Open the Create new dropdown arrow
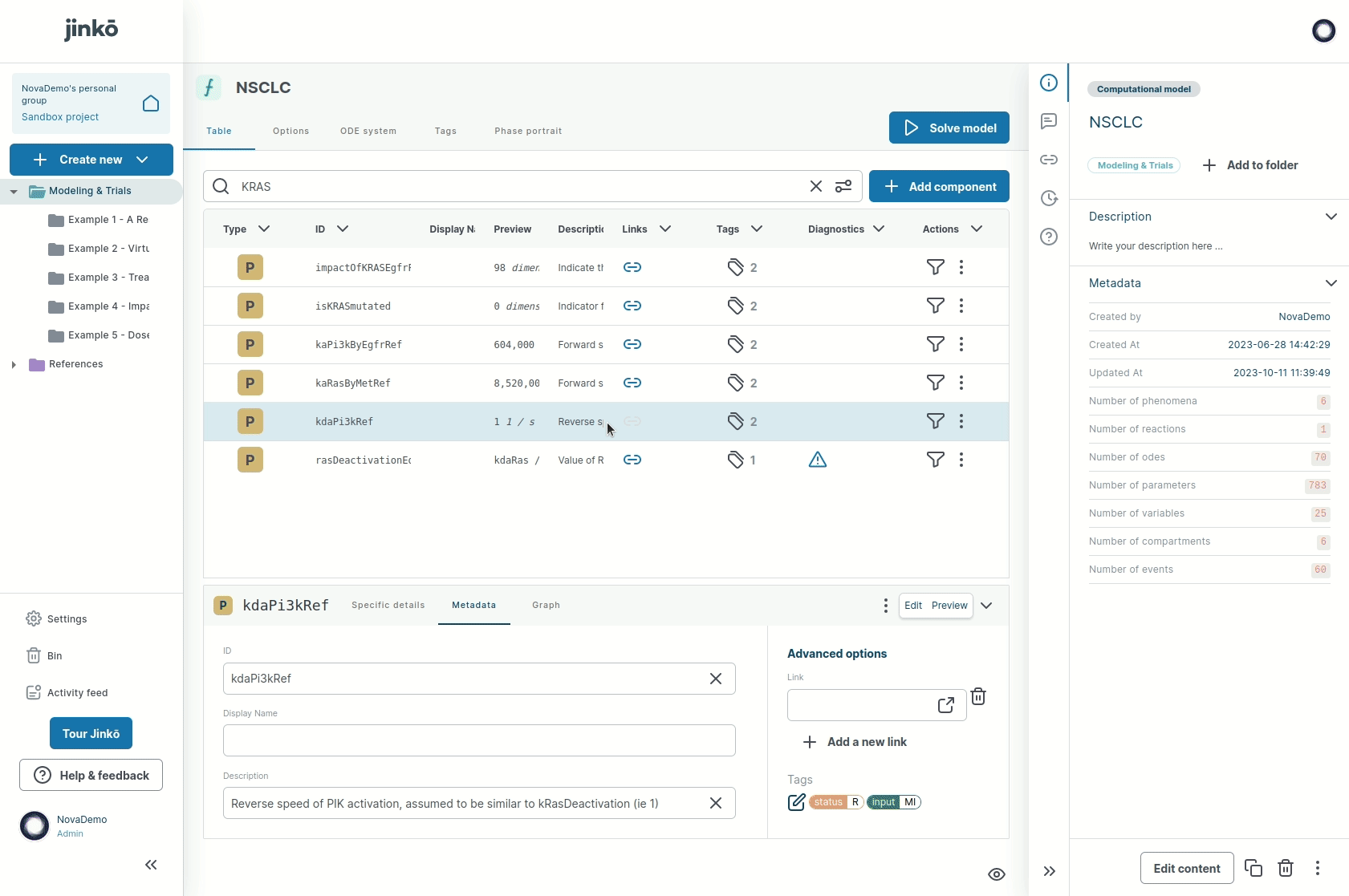This screenshot has height=896, width=1349. click(x=142, y=160)
